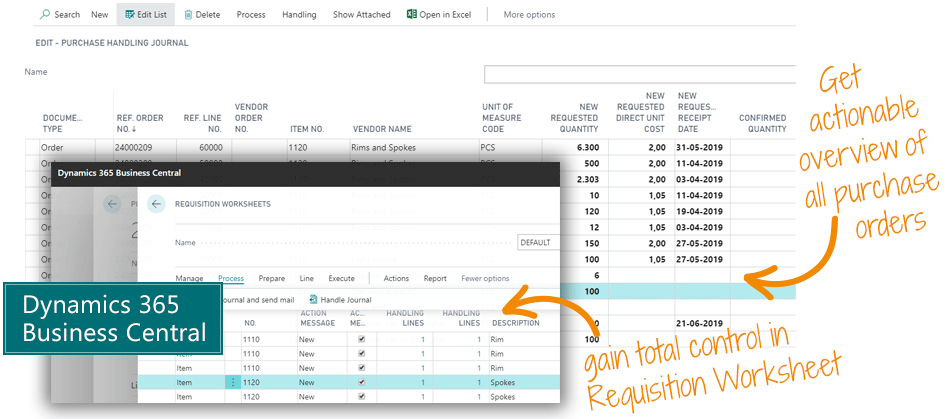Expand More options in journal toolbar
This screenshot has height=419, width=950.
pos(529,15)
